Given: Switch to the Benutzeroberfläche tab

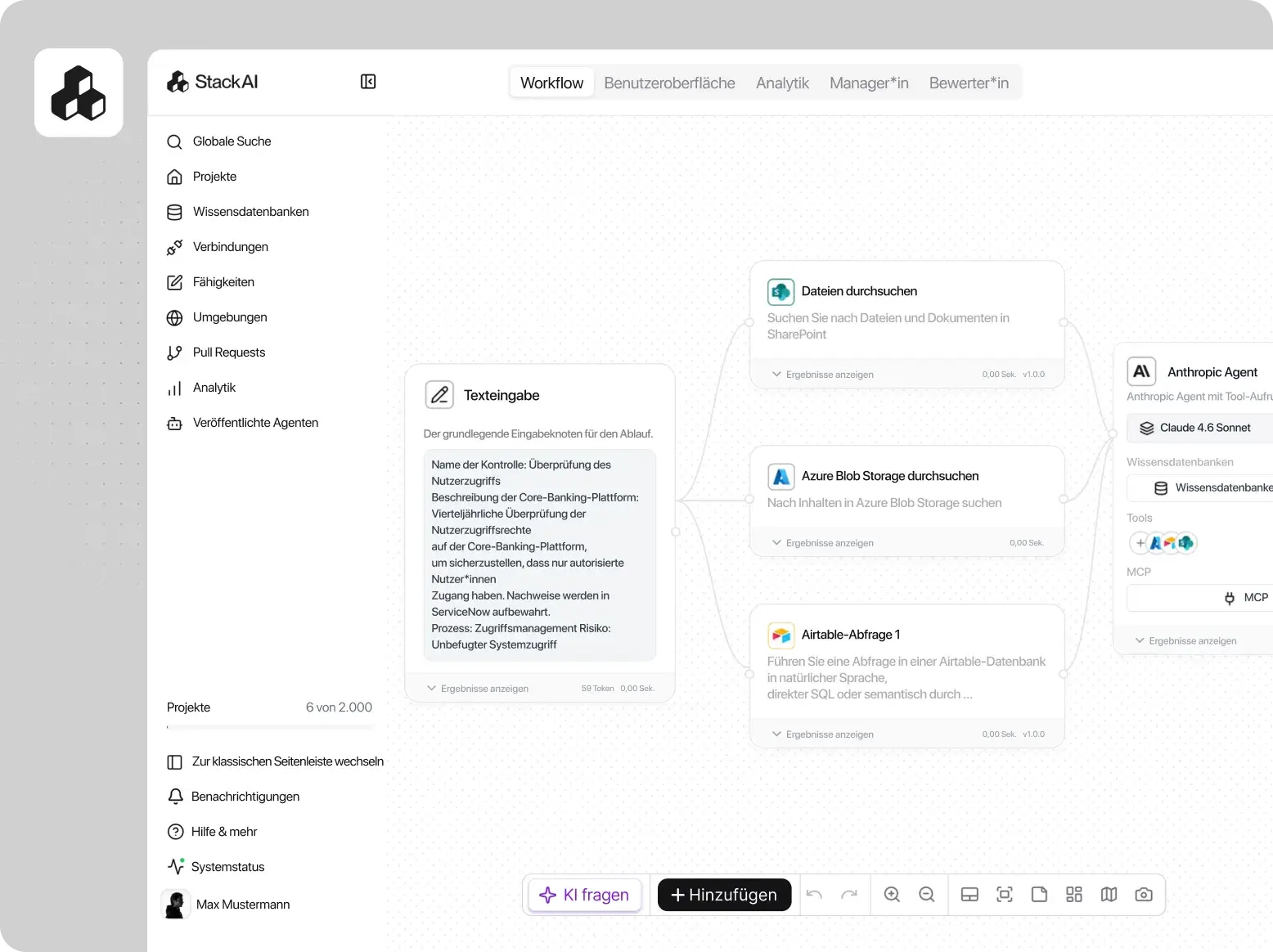Looking at the screenshot, I should pyautogui.click(x=669, y=83).
